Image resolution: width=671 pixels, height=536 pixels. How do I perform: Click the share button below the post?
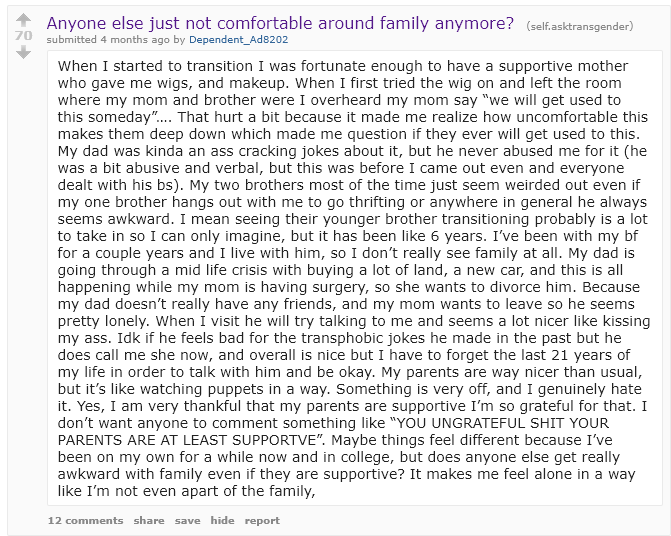pos(149,520)
